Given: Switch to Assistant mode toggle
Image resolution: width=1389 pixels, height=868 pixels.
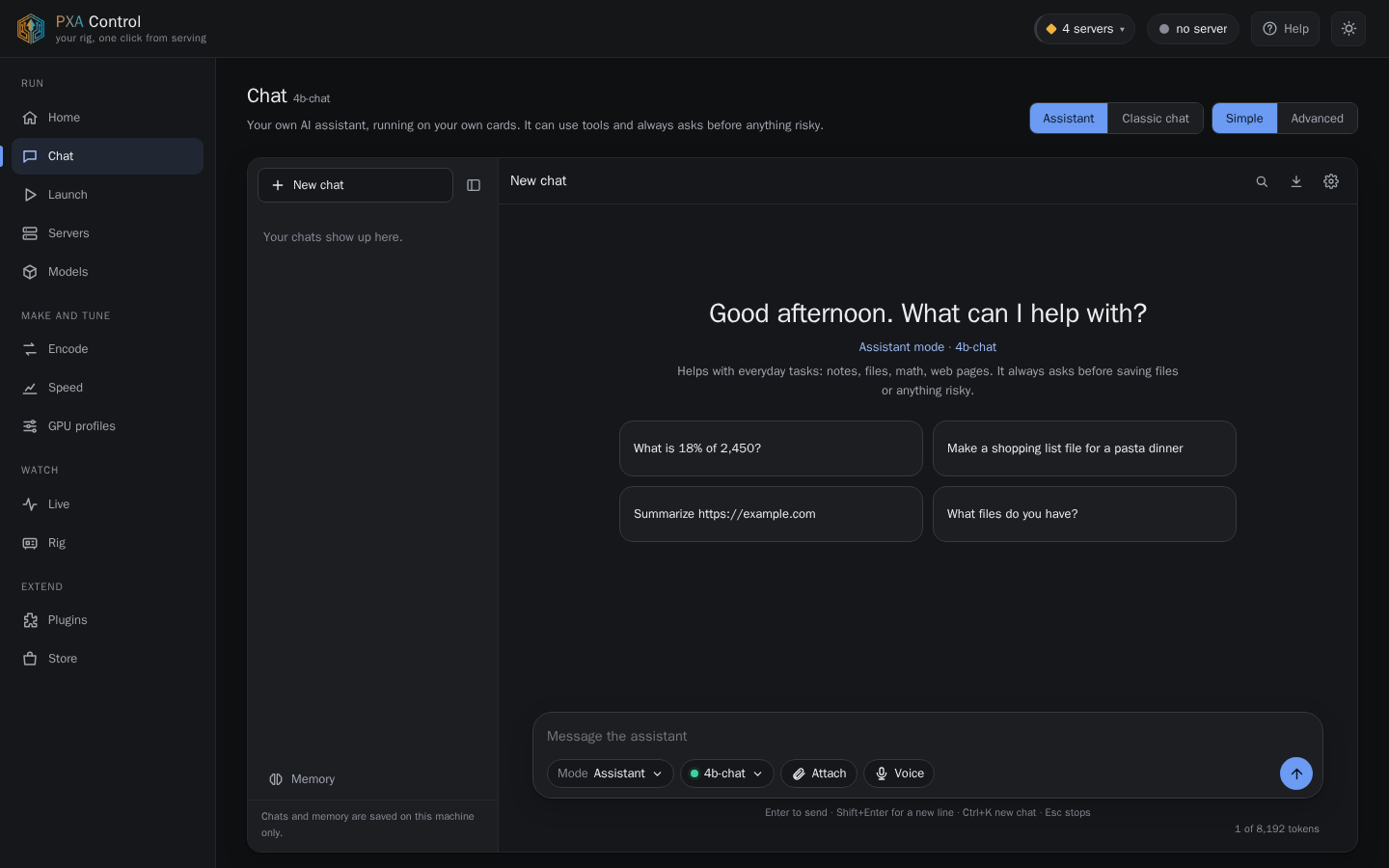Looking at the screenshot, I should point(1069,119).
